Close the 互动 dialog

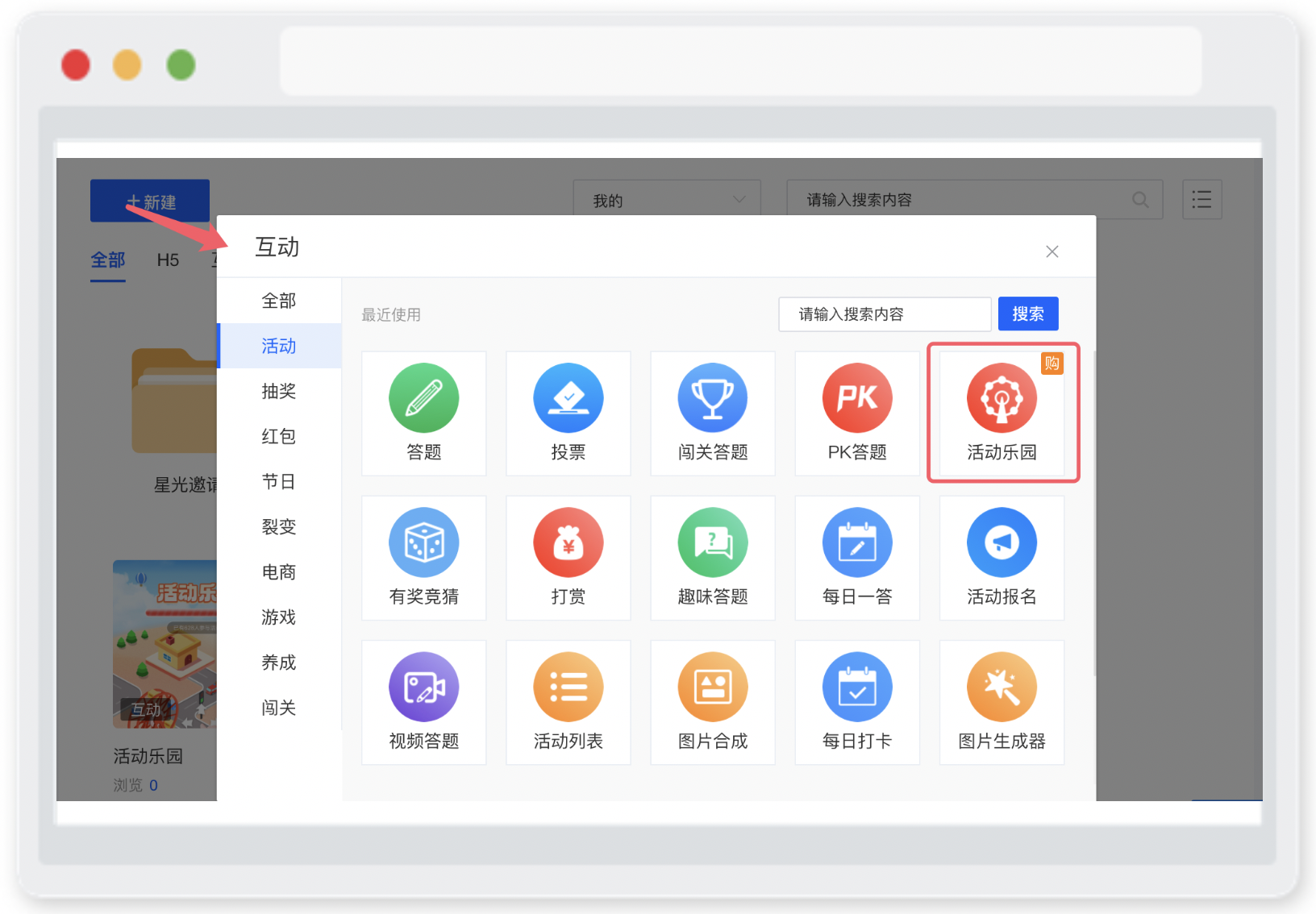(x=1052, y=251)
